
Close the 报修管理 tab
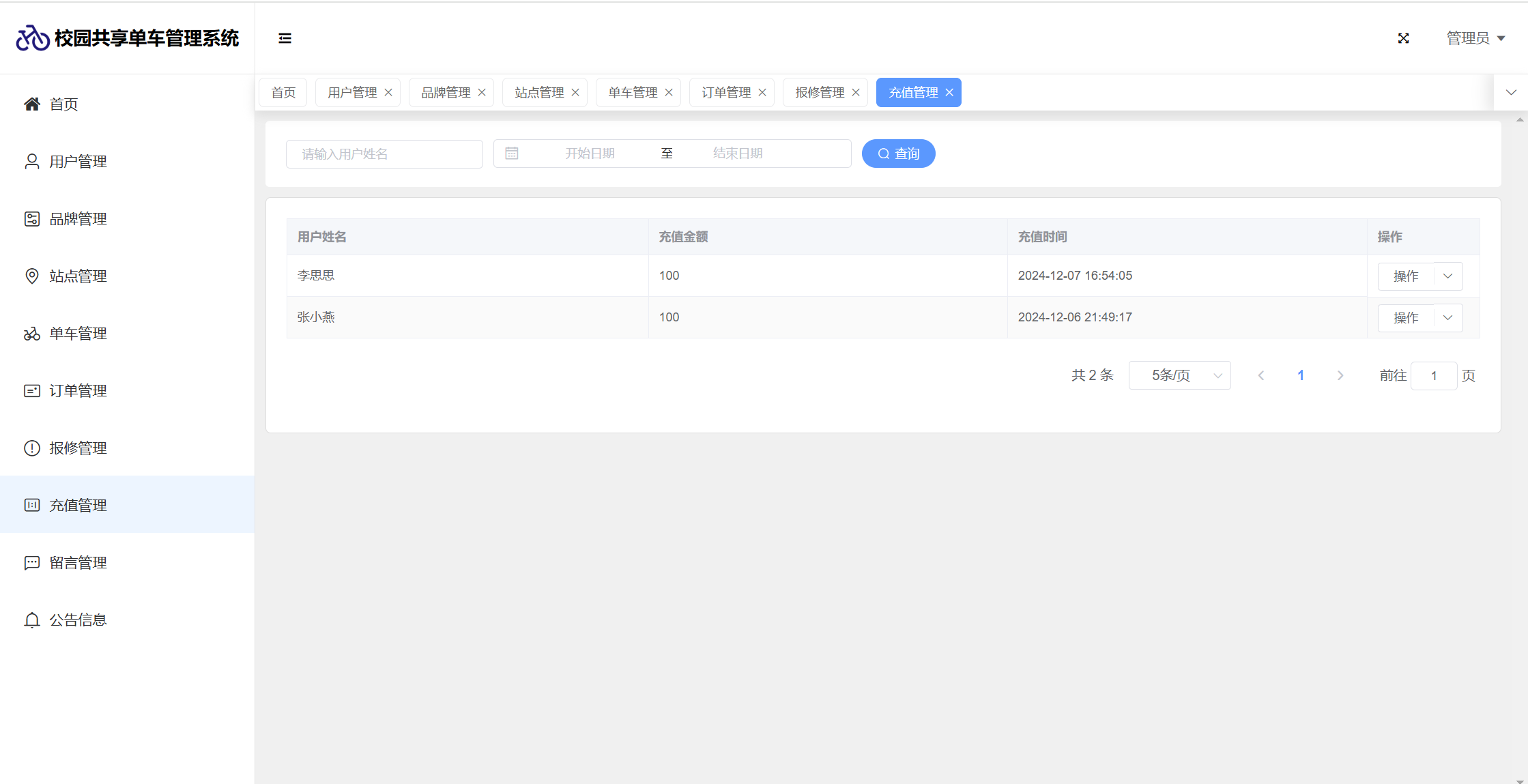[856, 93]
